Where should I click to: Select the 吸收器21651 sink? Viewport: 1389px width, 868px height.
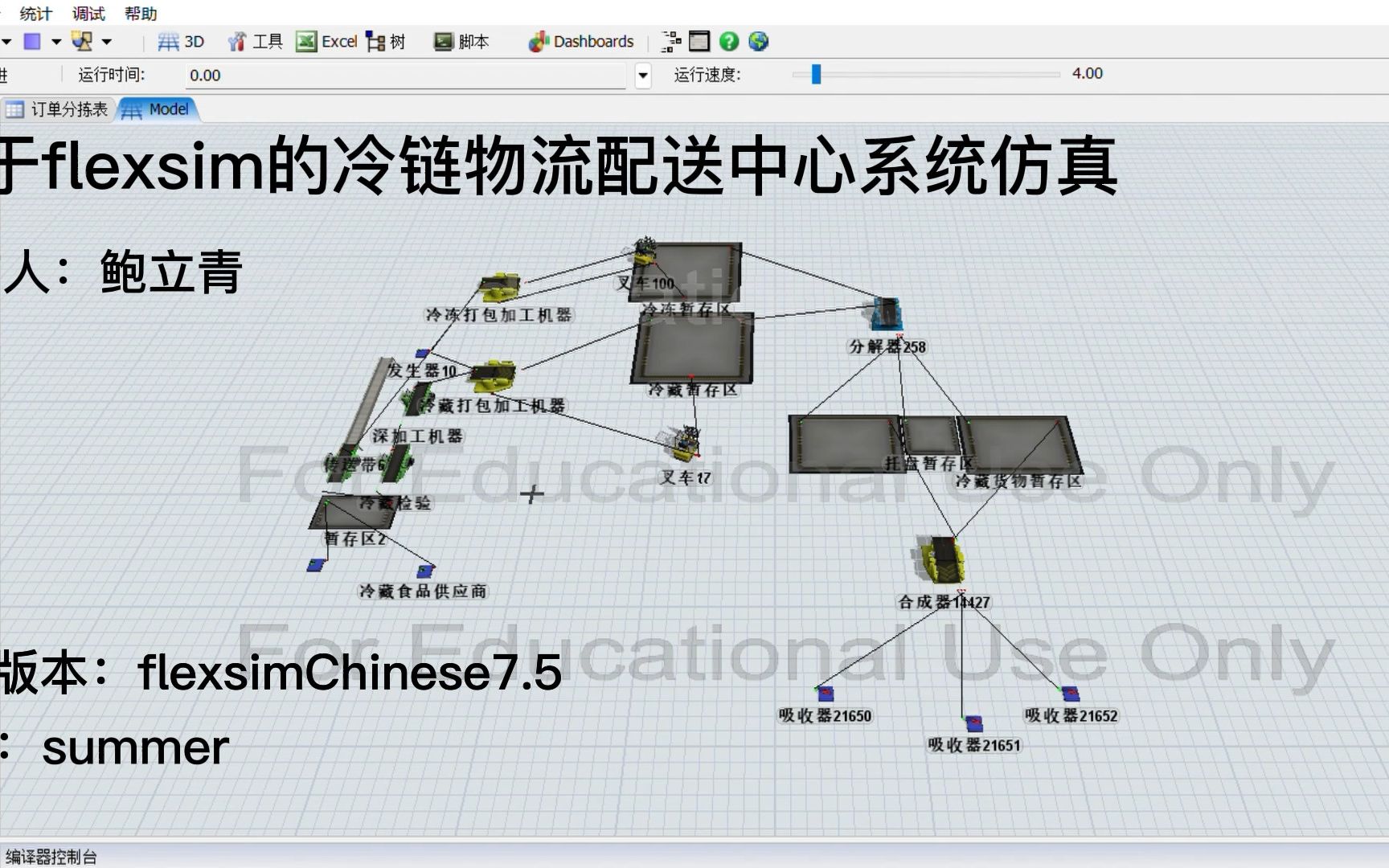973,723
